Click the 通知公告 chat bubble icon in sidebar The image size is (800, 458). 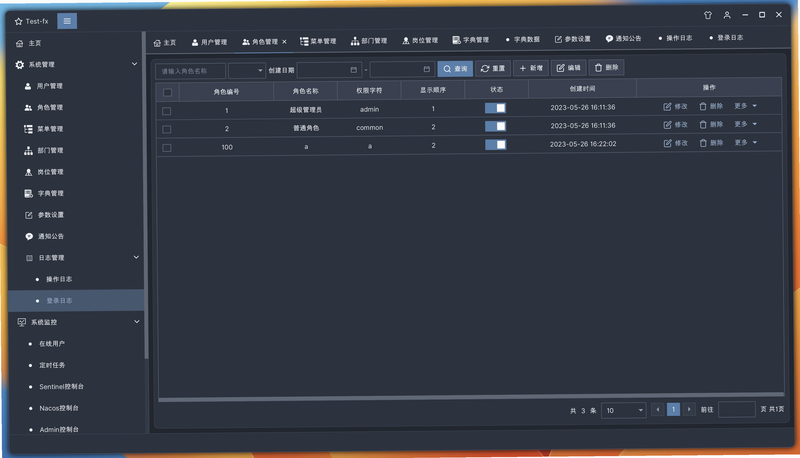click(29, 237)
